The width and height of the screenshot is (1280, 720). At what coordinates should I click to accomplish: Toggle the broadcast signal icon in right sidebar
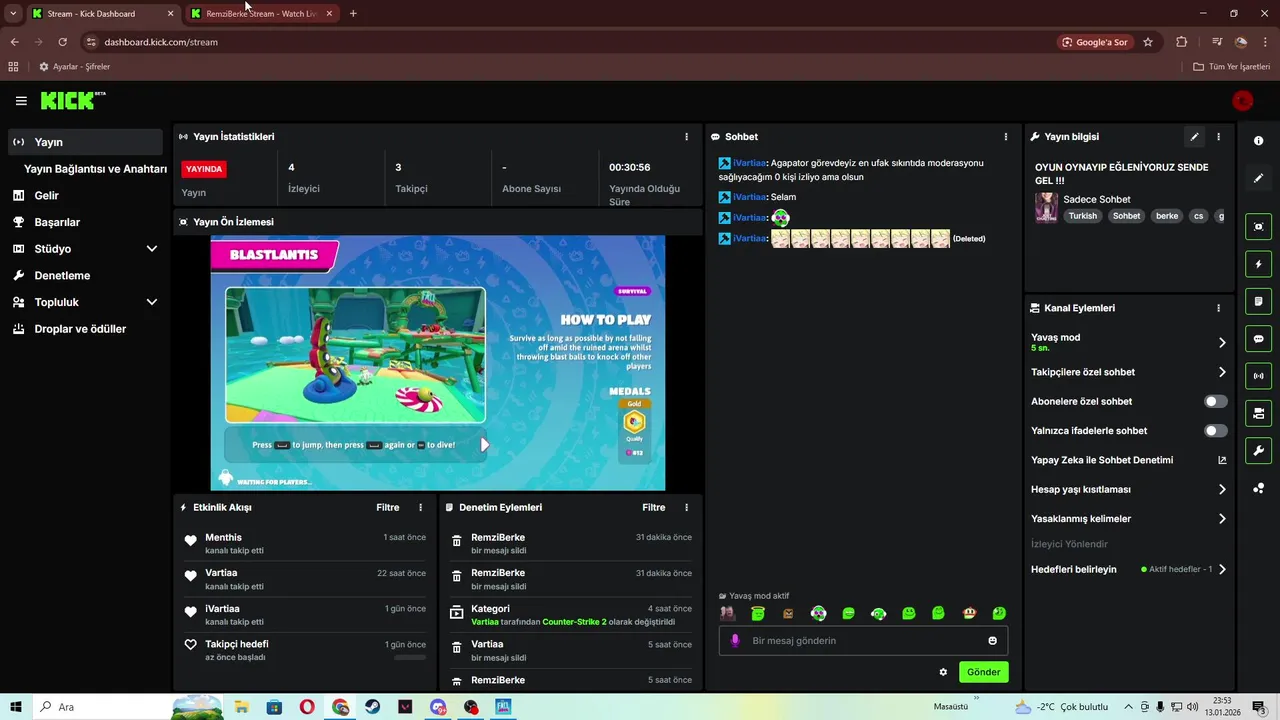coord(1259,376)
